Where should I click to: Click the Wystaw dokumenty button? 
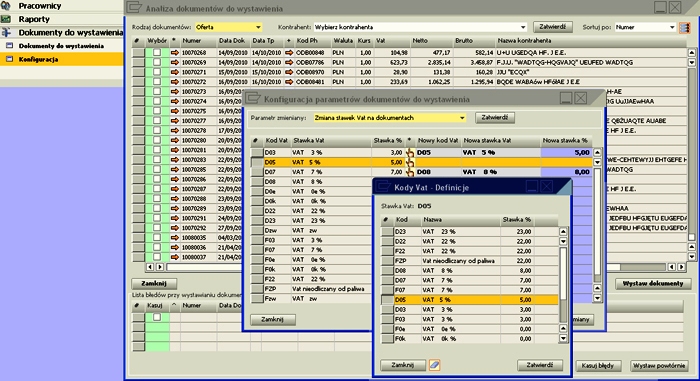653,284
